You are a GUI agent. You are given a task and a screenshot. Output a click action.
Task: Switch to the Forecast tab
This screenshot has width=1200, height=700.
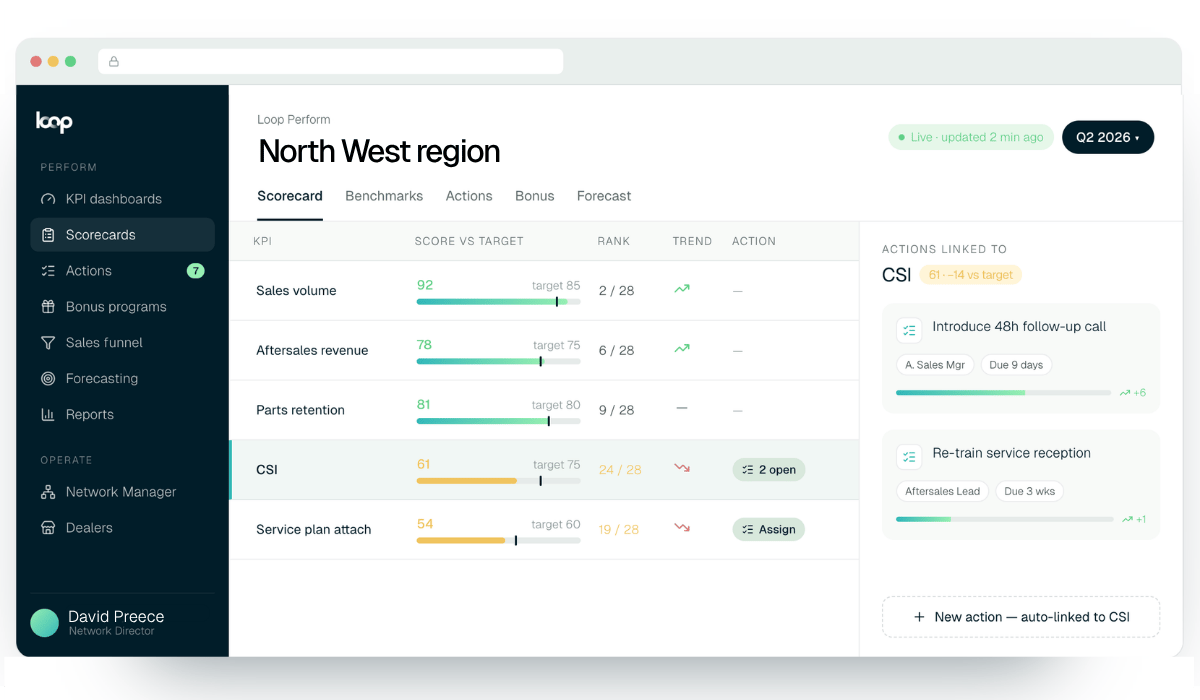click(x=604, y=196)
